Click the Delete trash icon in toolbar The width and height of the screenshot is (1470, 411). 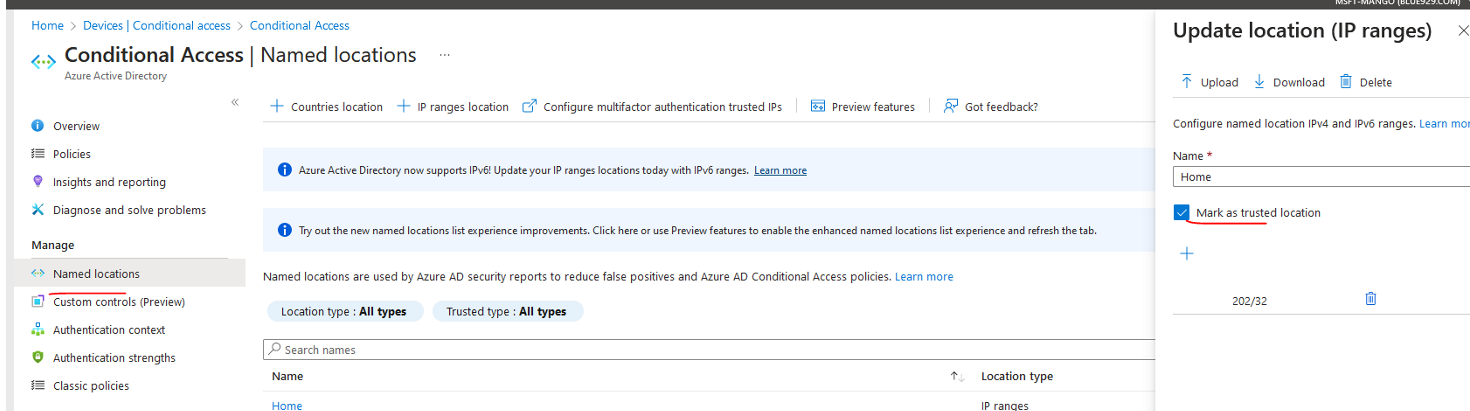[x=1346, y=82]
